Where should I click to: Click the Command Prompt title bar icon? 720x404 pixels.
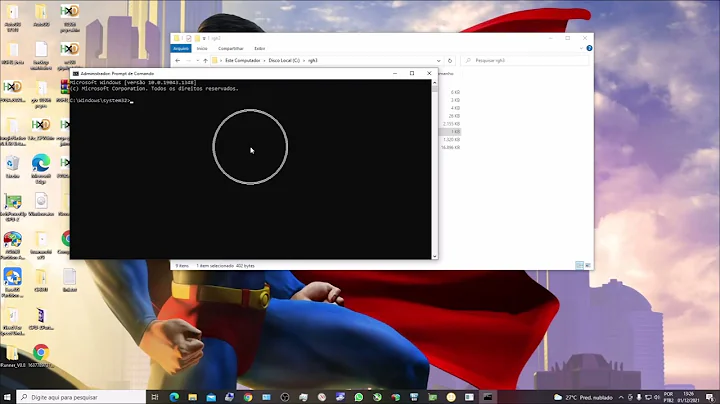[76, 73]
